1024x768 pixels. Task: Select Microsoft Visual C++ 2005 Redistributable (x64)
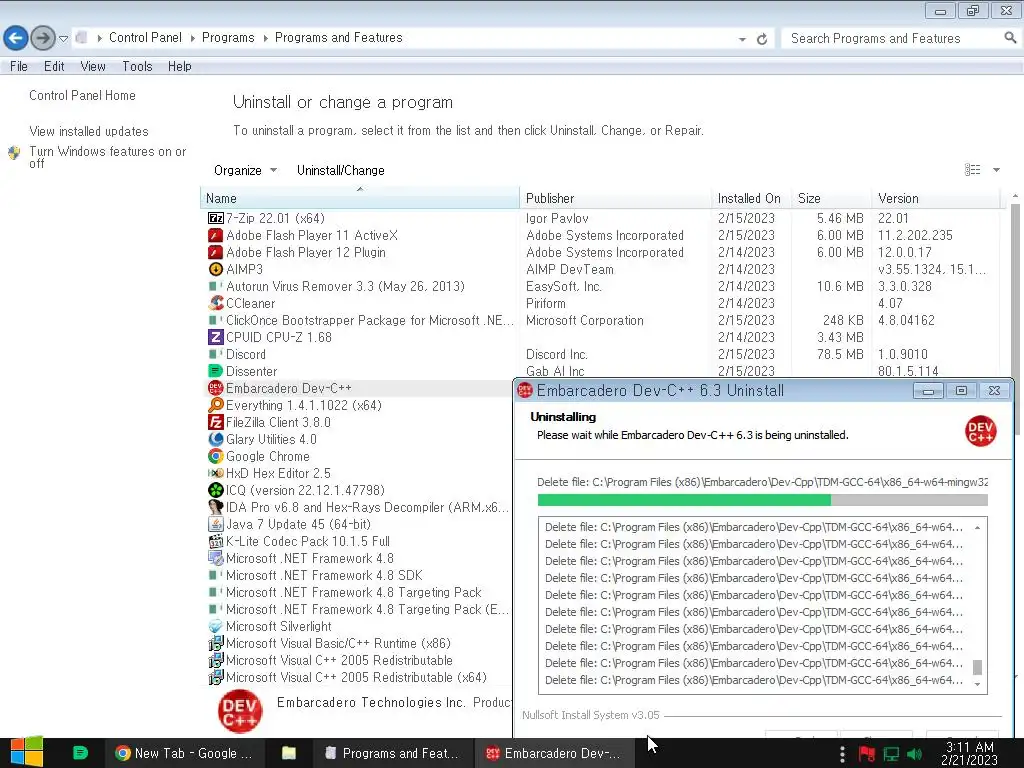(357, 677)
